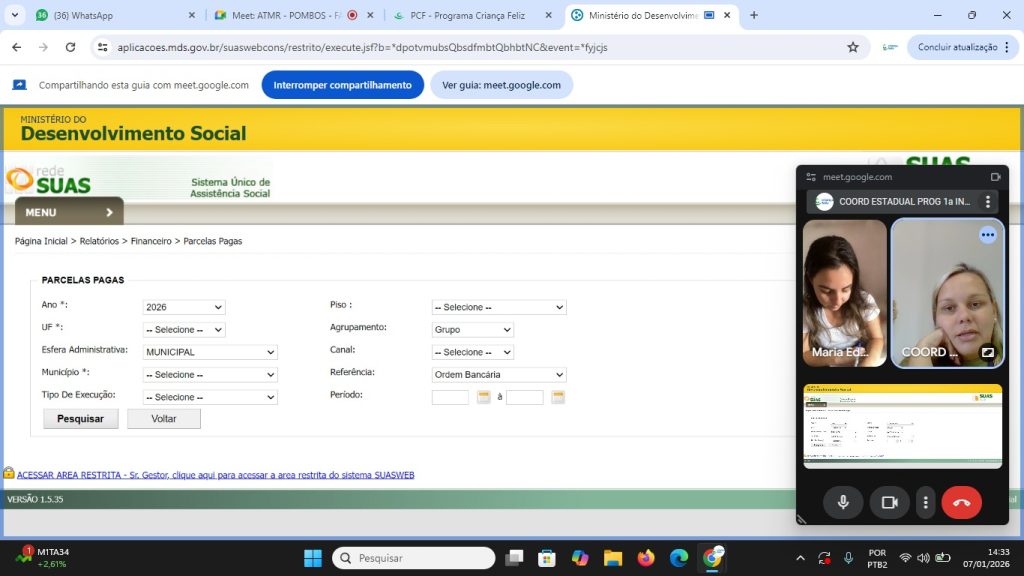The image size is (1024, 576).
Task: Open Firefox from the taskbar
Action: point(645,558)
